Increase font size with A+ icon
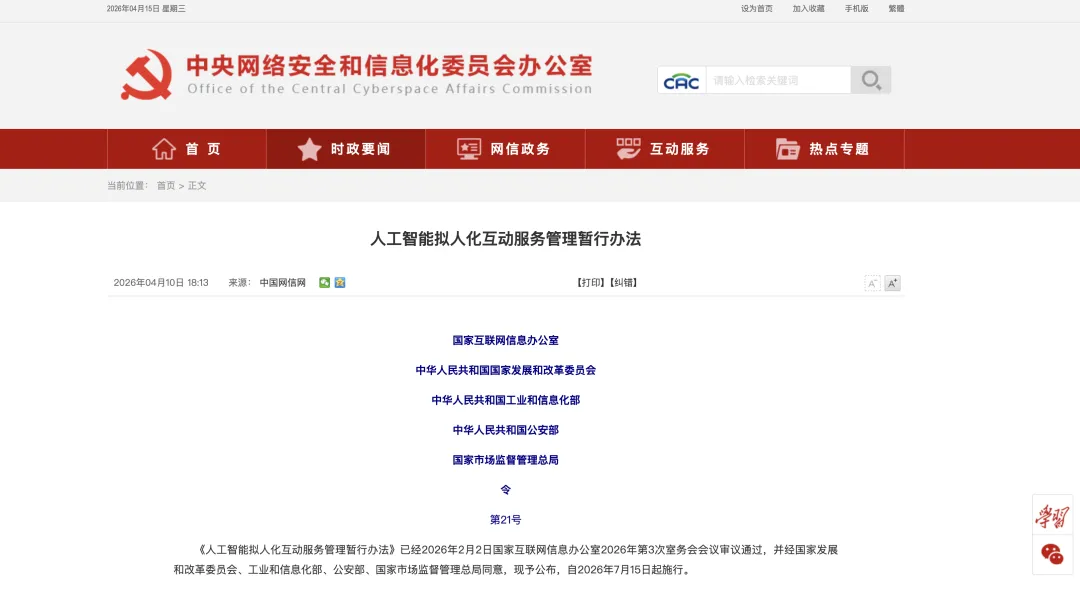This screenshot has height=589, width=1080. 892,283
